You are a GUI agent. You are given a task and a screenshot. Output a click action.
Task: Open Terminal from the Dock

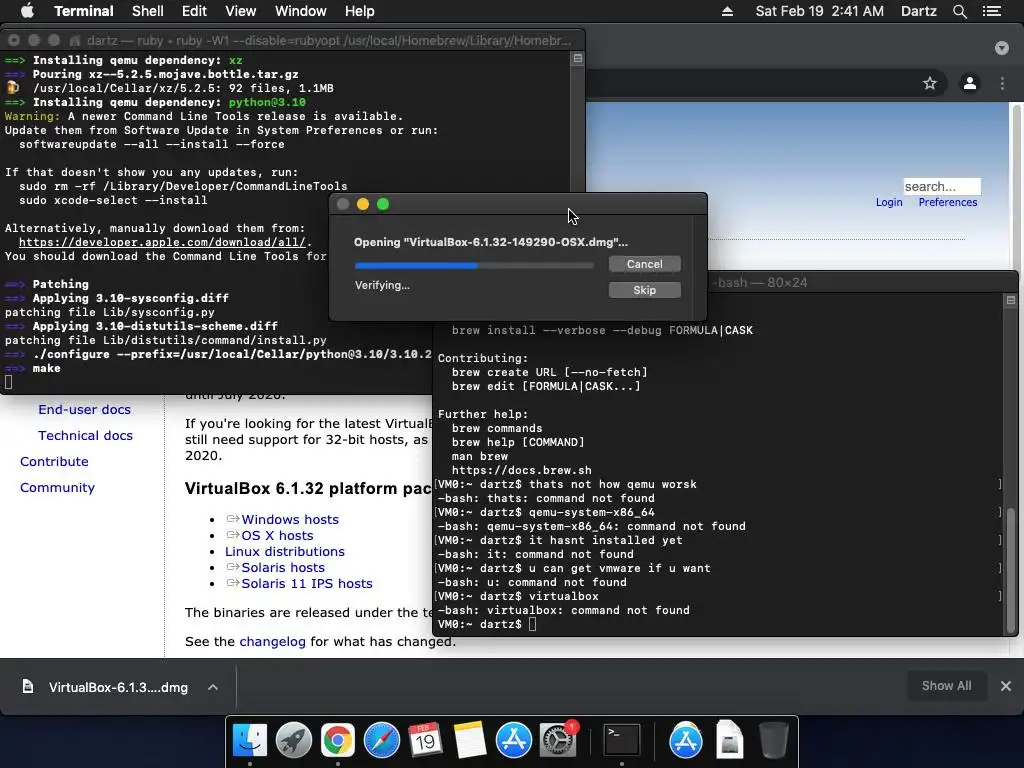[621, 740]
